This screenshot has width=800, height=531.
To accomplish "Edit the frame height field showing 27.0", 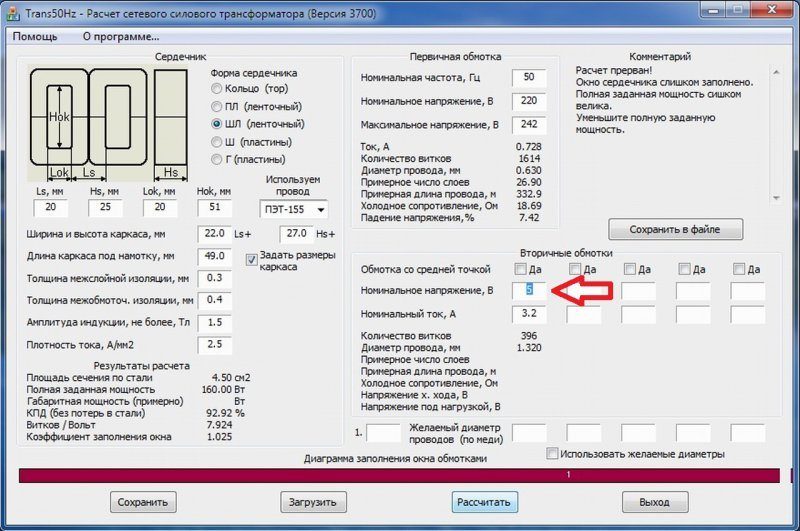I will [x=296, y=234].
